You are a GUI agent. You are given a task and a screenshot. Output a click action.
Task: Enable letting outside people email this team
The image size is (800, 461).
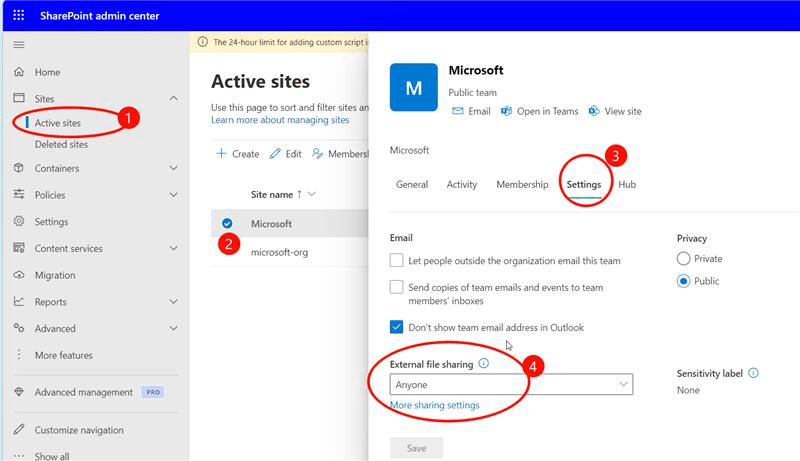click(x=396, y=260)
